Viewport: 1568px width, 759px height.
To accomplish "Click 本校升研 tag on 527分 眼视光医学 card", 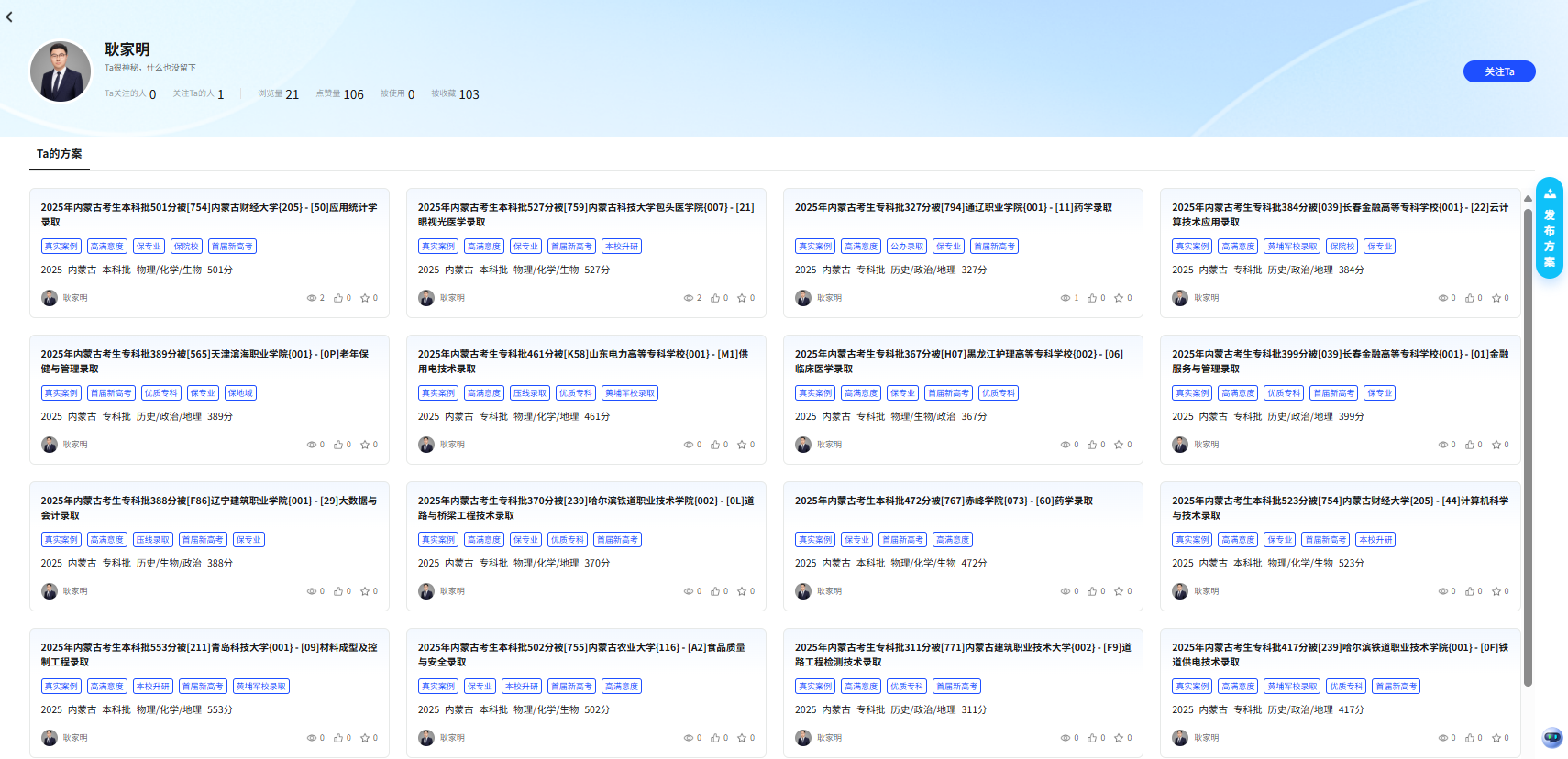I will [622, 247].
